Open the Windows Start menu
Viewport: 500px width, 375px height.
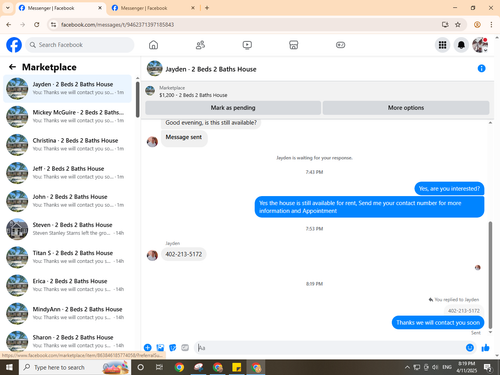point(9,367)
